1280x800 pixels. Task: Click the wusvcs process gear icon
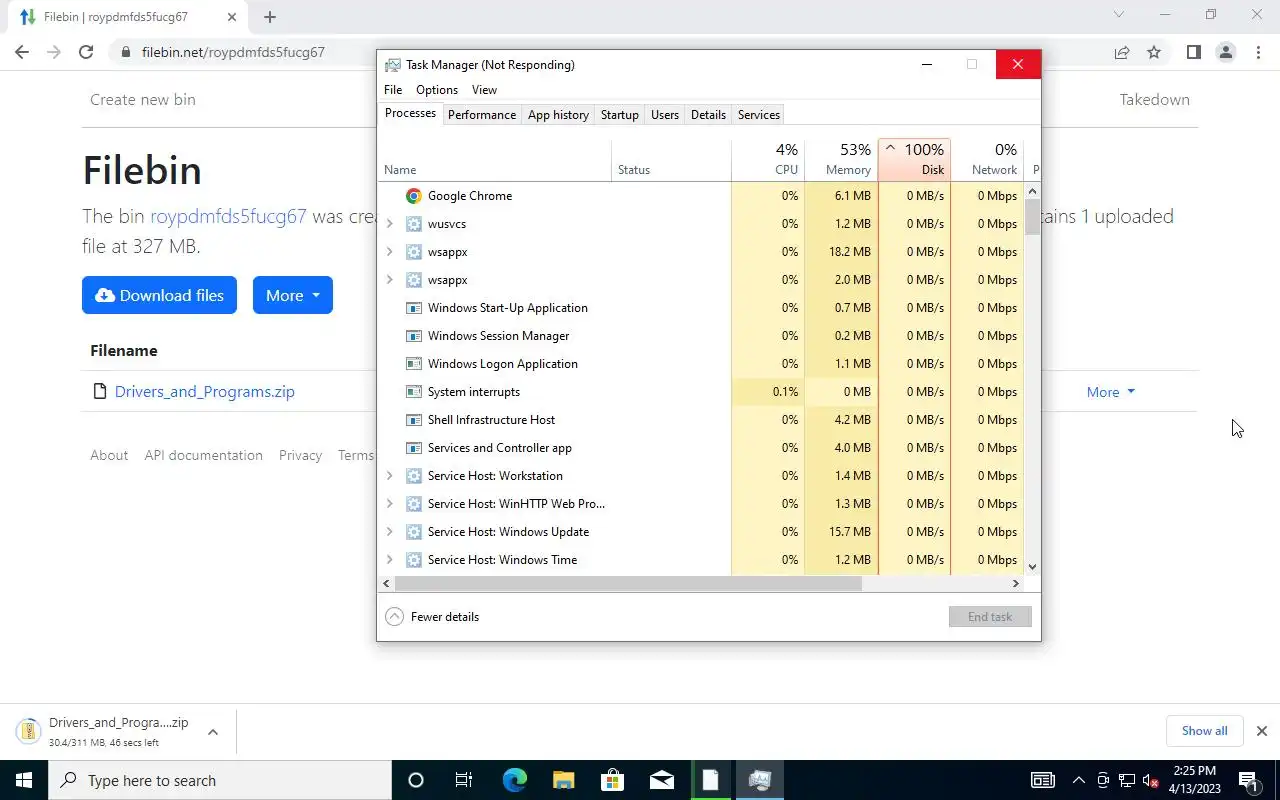pos(413,224)
